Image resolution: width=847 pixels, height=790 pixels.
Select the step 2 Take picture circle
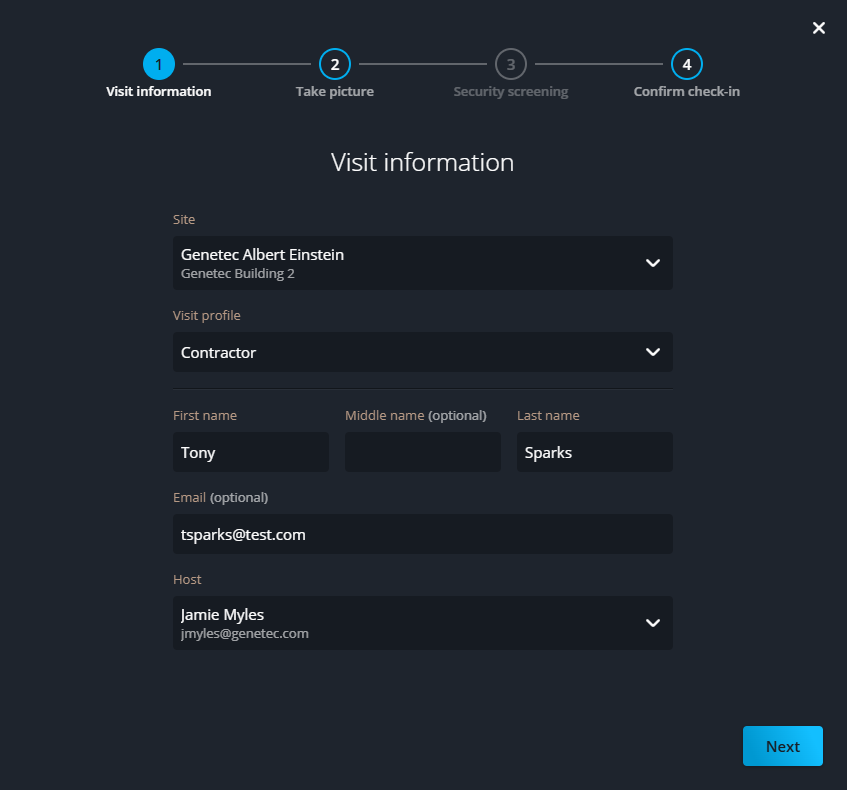(334, 63)
